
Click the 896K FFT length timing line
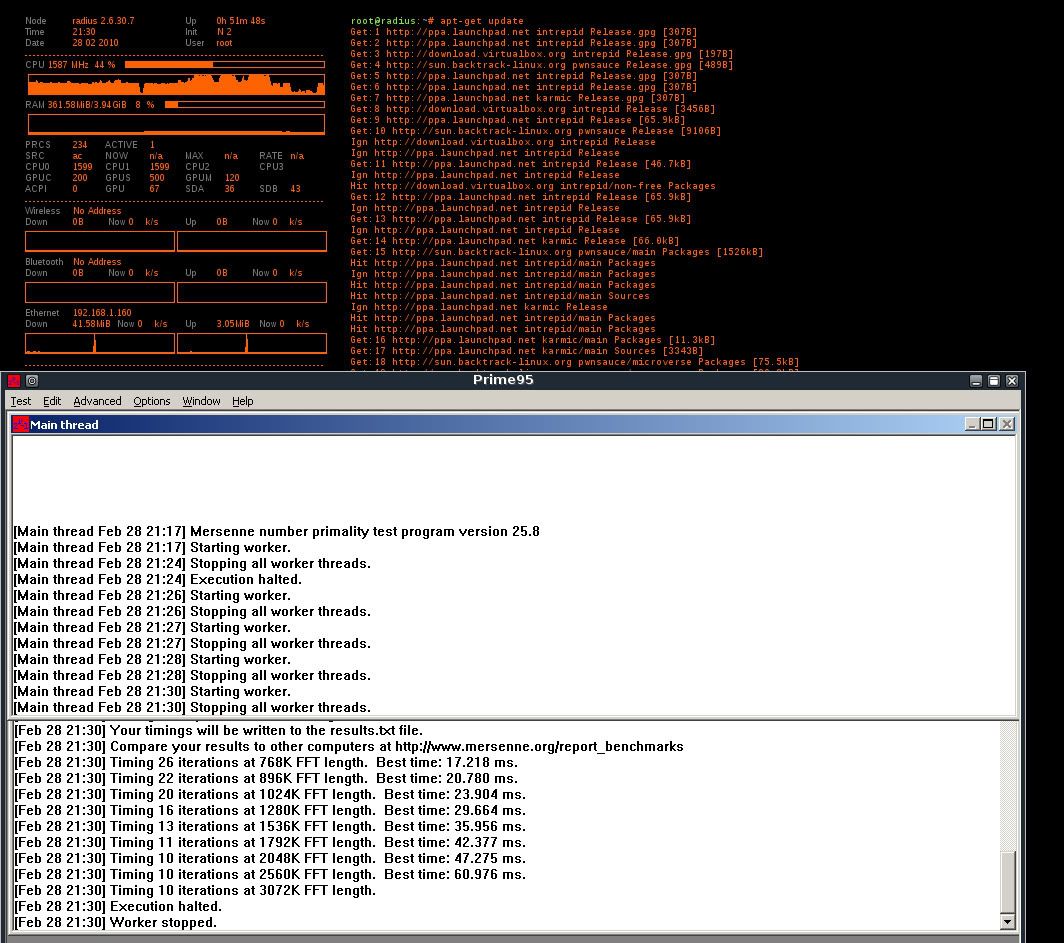click(266, 778)
